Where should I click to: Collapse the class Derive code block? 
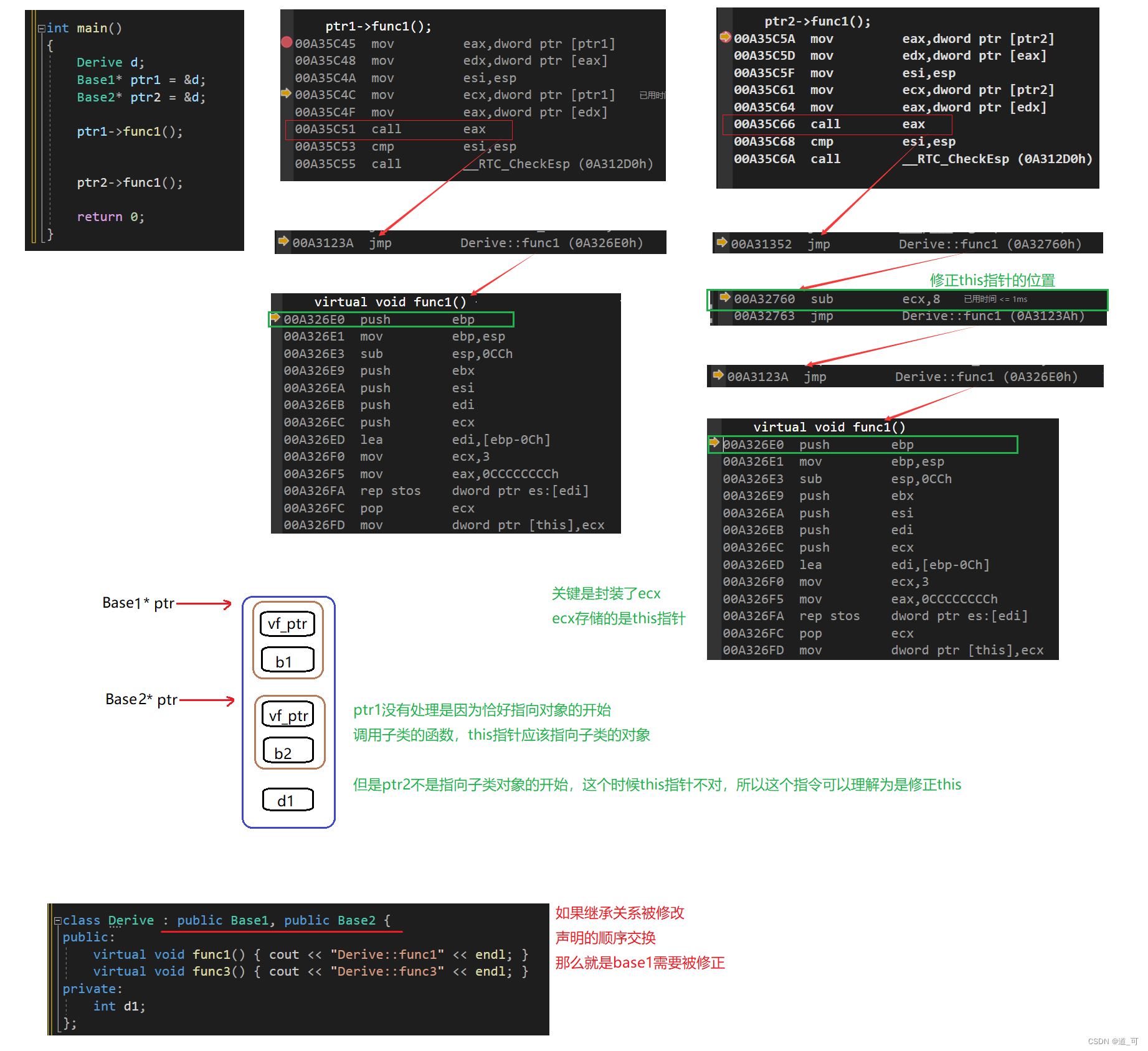pyautogui.click(x=57, y=920)
